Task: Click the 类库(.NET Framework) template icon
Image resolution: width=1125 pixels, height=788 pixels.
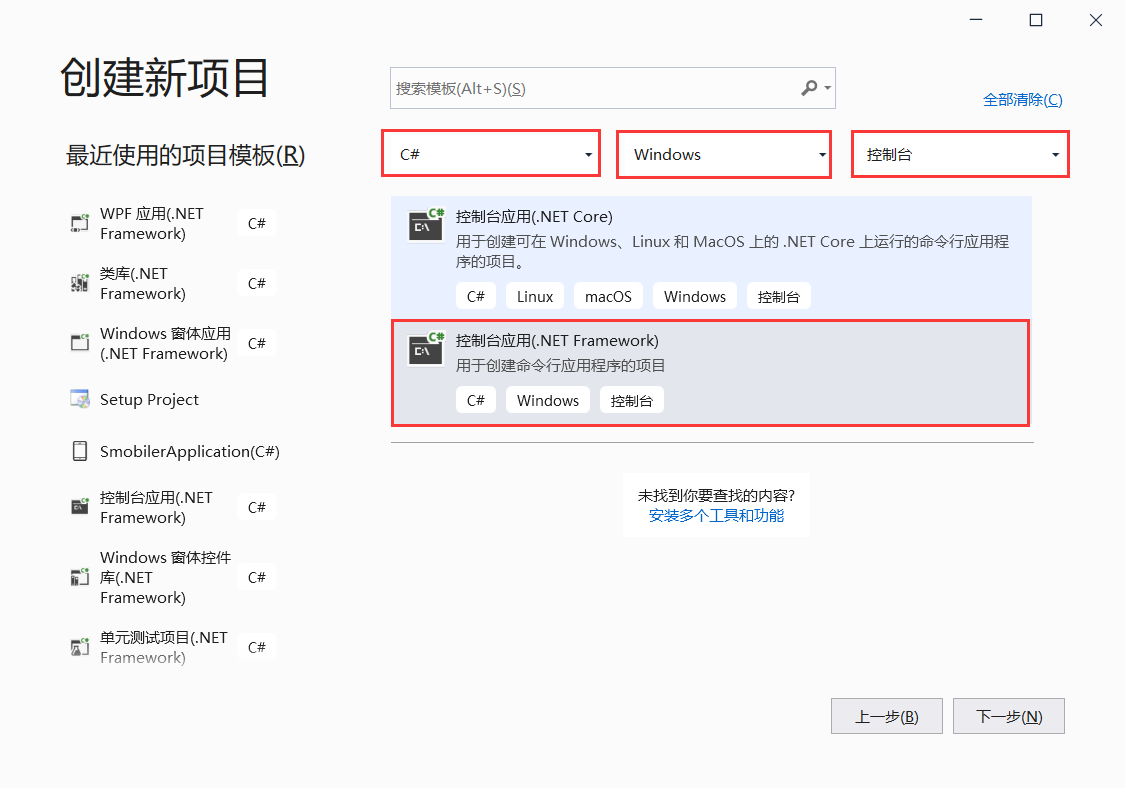Action: pos(78,282)
